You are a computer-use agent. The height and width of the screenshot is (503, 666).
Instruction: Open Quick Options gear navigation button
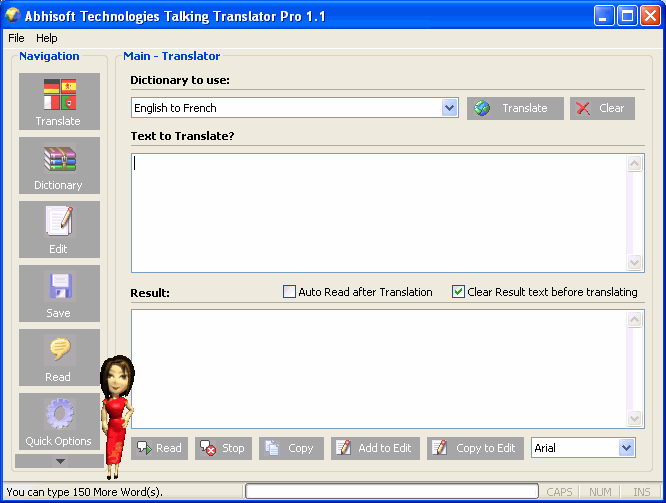click(x=59, y=421)
